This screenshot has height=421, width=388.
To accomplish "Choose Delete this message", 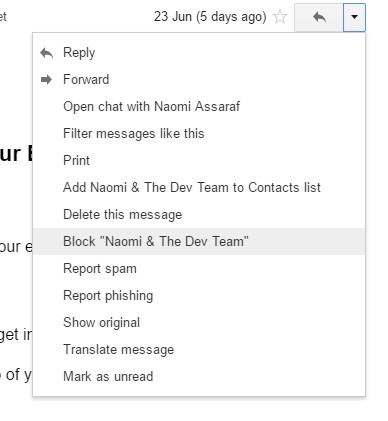I will [x=199, y=215].
